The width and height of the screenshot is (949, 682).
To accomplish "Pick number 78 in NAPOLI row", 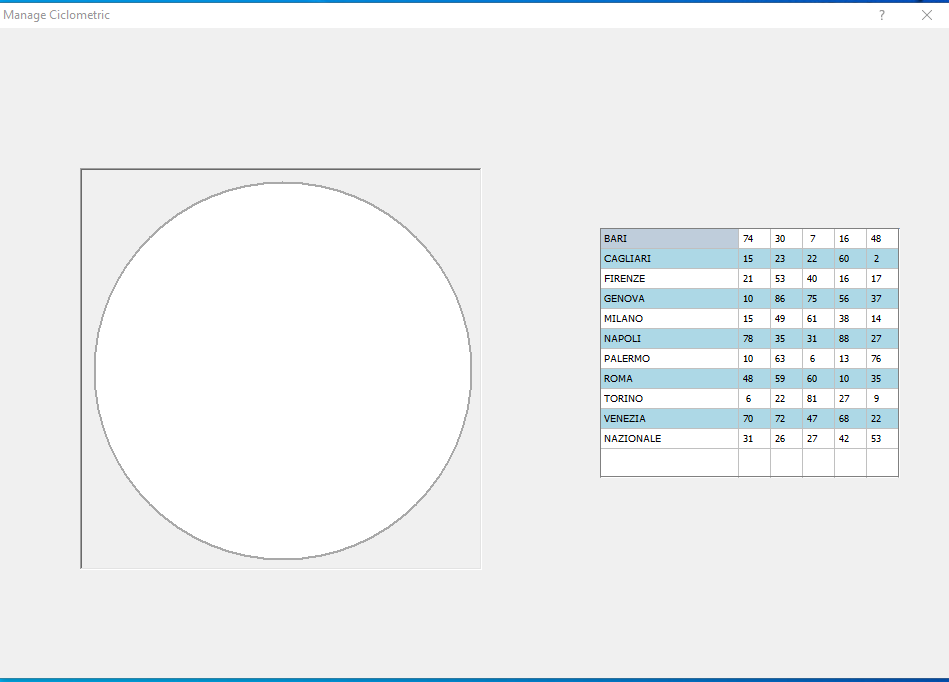I will tap(754, 338).
